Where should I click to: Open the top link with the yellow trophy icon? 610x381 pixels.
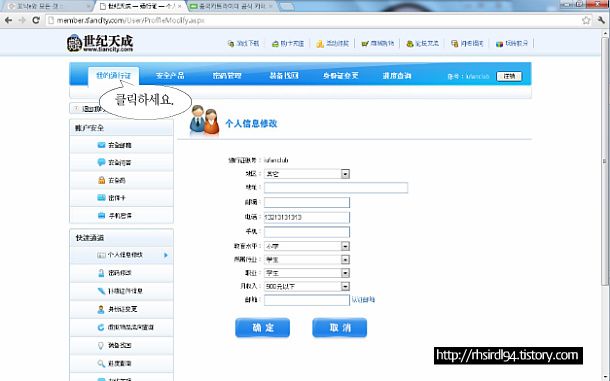332,44
